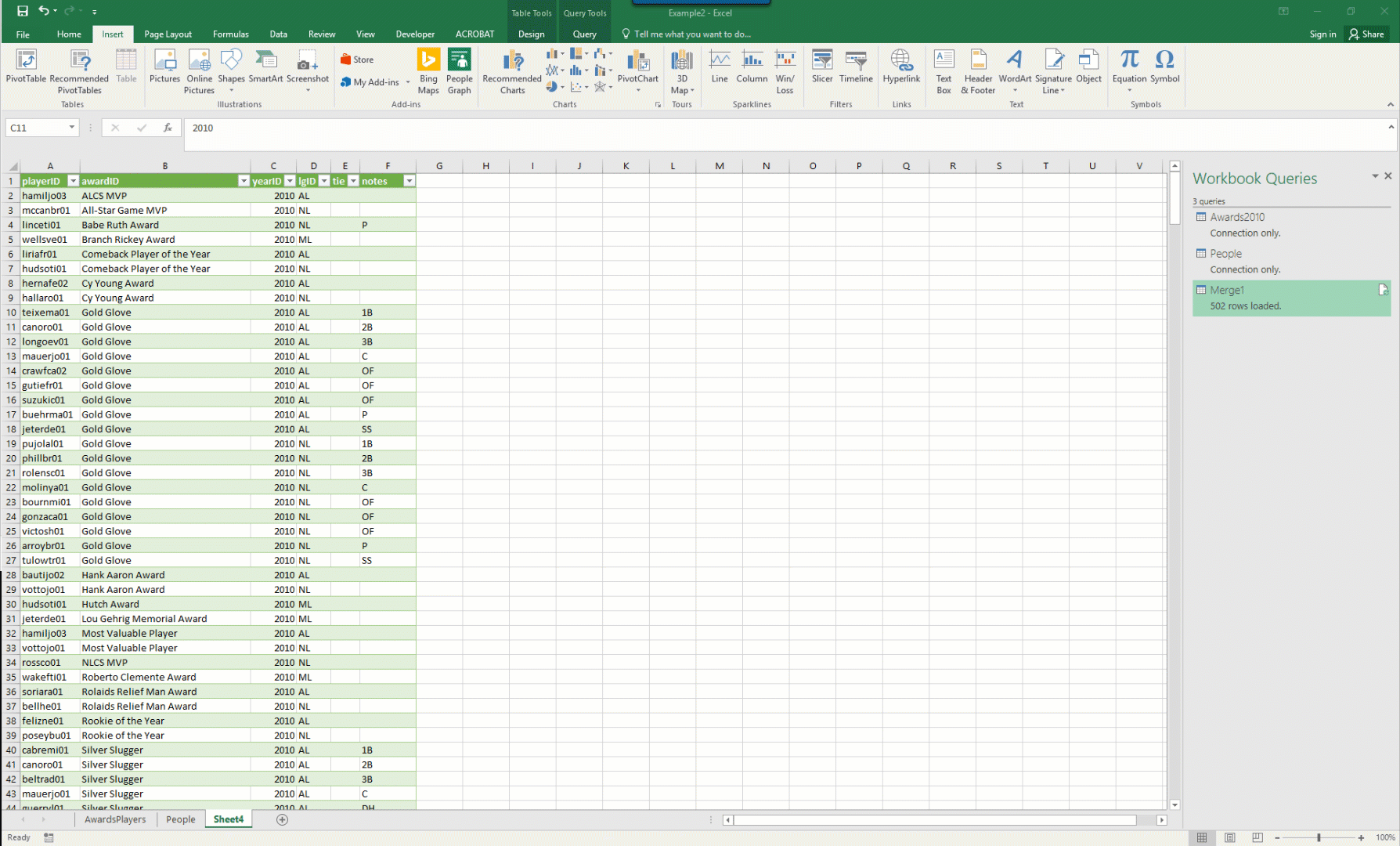1400x846 pixels.
Task: Click the Share button
Action: click(1366, 34)
